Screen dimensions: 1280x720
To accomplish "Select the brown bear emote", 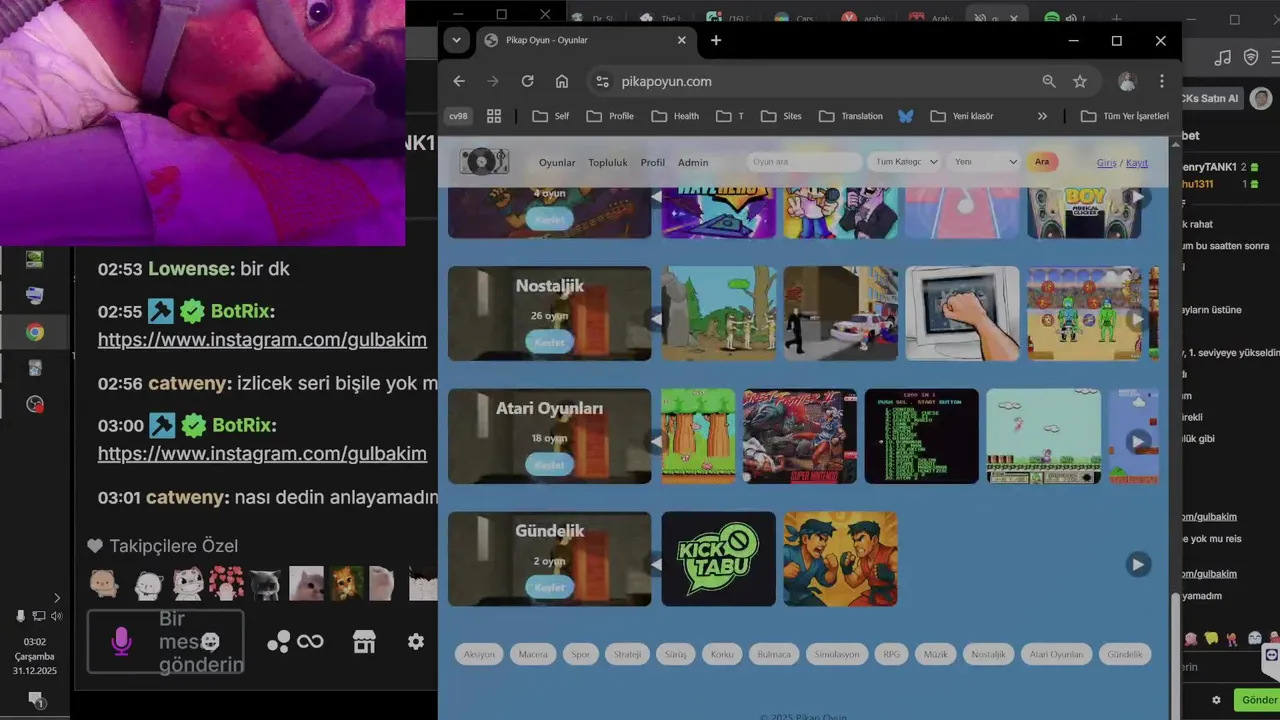I will 104,584.
